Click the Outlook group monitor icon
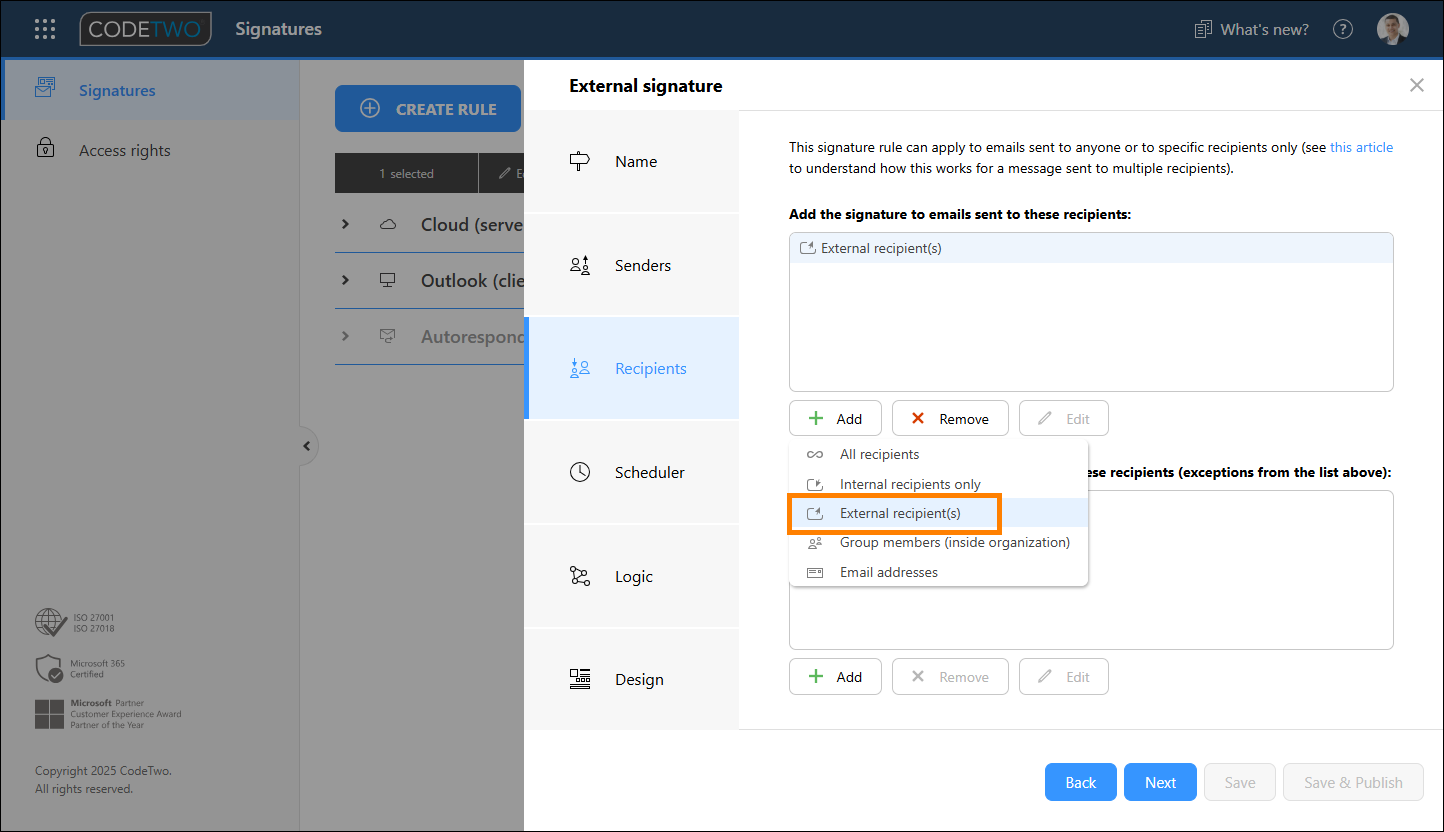1444x832 pixels. tap(388, 280)
